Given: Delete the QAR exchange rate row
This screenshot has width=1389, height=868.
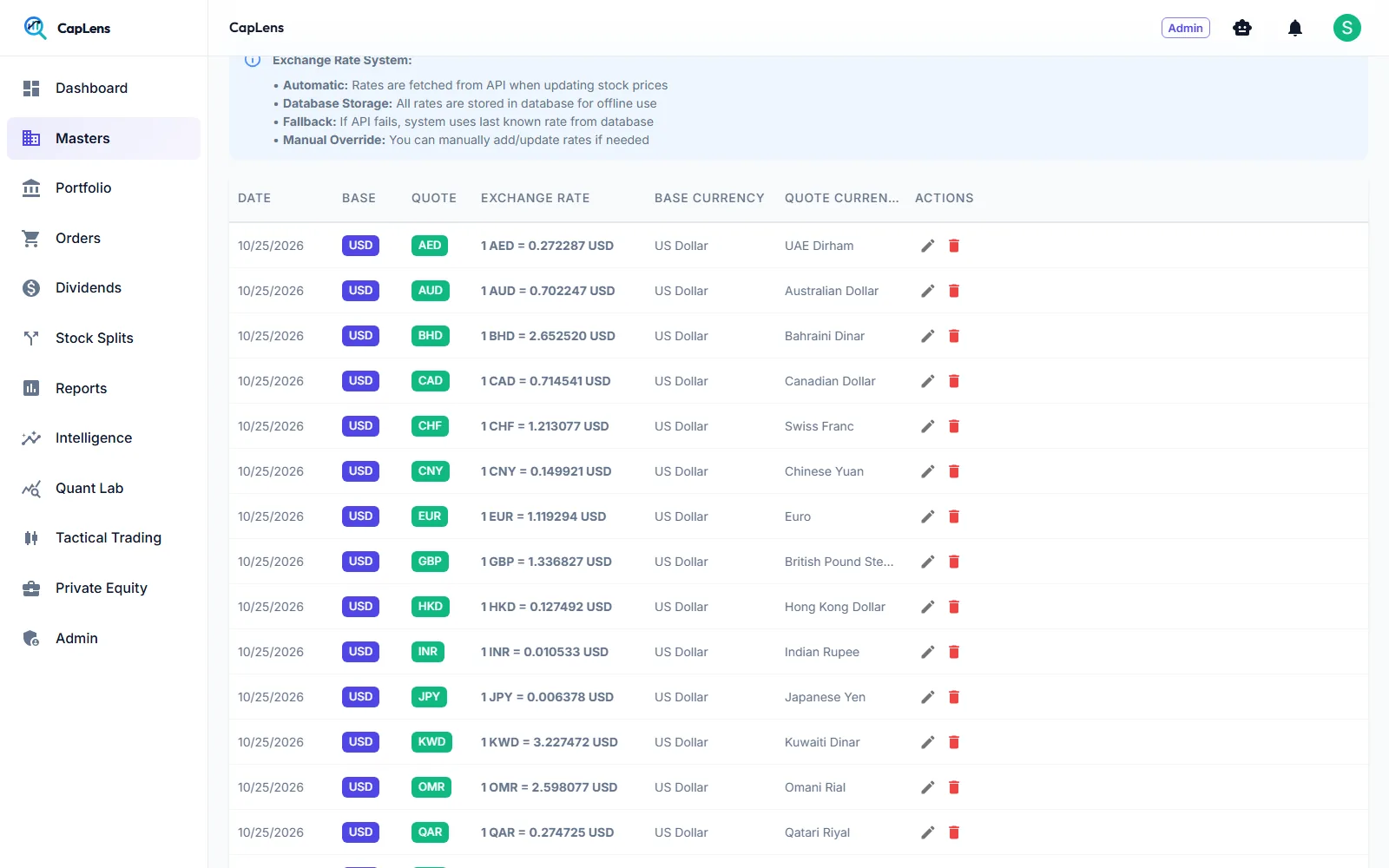Looking at the screenshot, I should coord(954,832).
